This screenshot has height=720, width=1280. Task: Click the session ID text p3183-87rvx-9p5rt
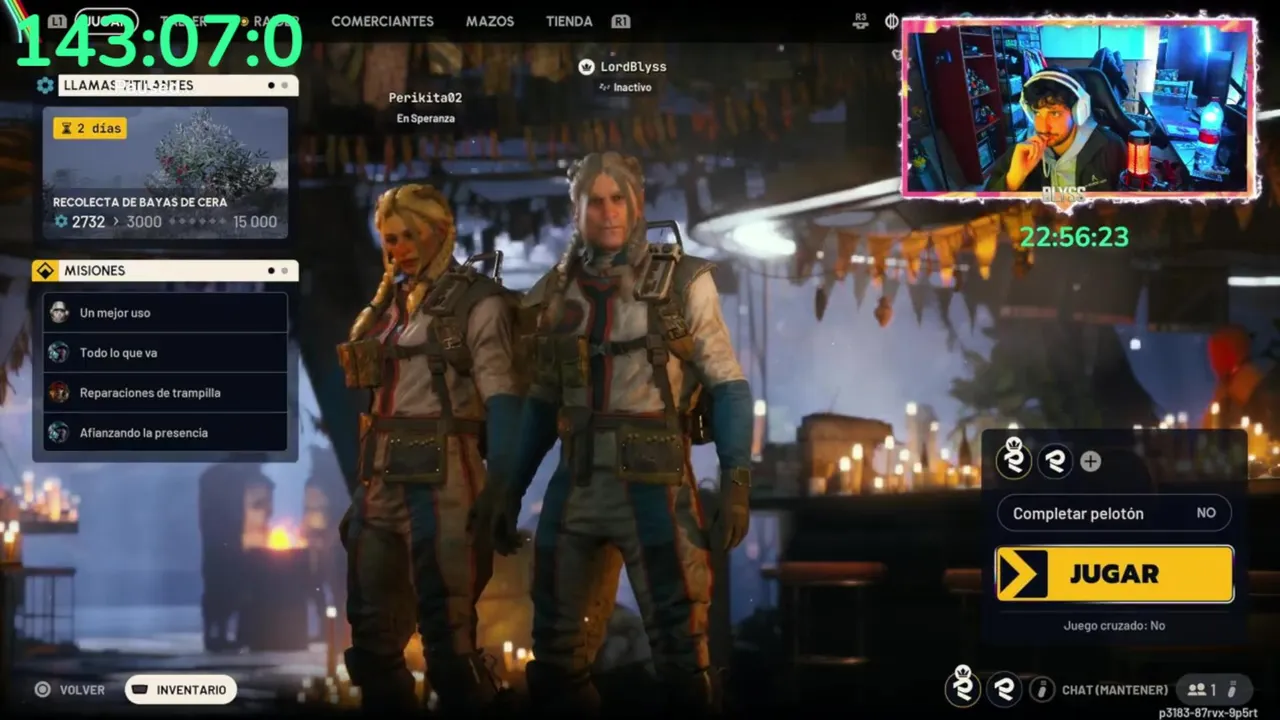click(1207, 713)
